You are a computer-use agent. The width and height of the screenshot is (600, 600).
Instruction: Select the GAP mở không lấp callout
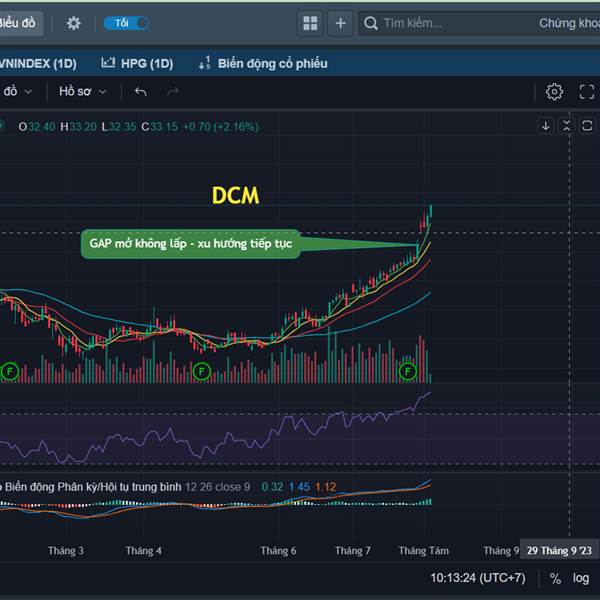coord(191,244)
